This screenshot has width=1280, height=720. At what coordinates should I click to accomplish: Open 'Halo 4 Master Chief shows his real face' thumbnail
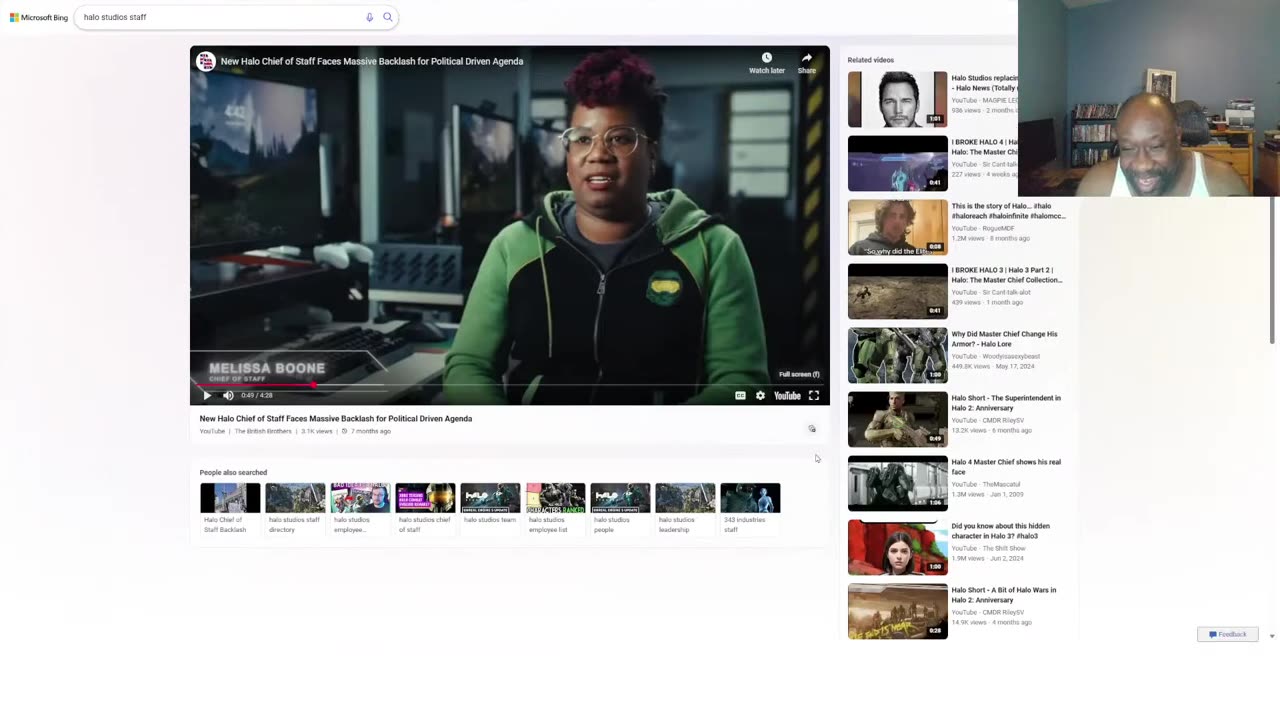[x=897, y=483]
